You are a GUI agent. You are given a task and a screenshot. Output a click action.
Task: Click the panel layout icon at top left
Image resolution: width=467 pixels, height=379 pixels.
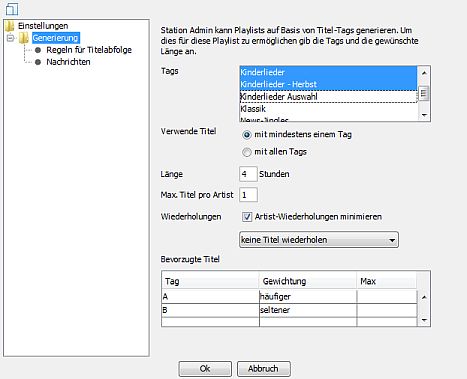[12, 9]
